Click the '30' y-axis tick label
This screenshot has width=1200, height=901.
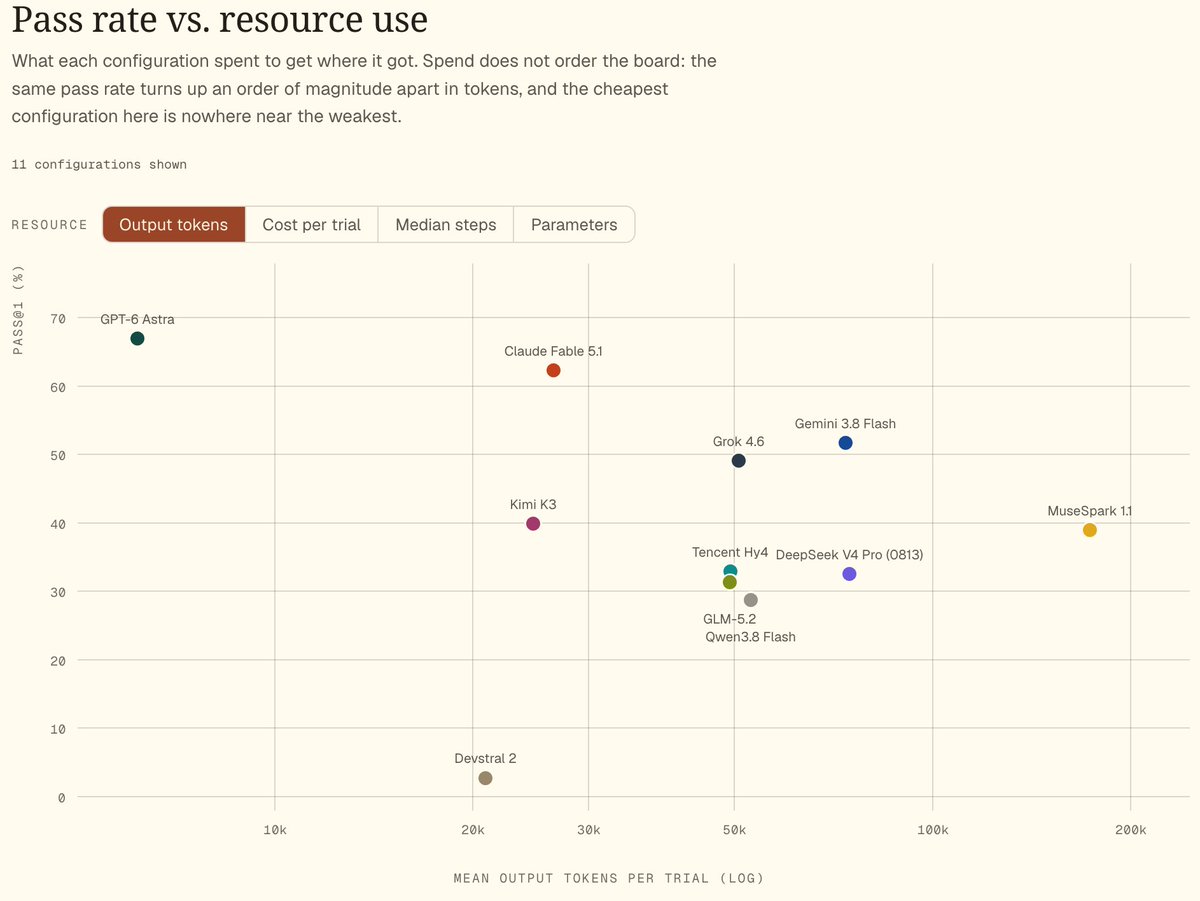point(58,592)
